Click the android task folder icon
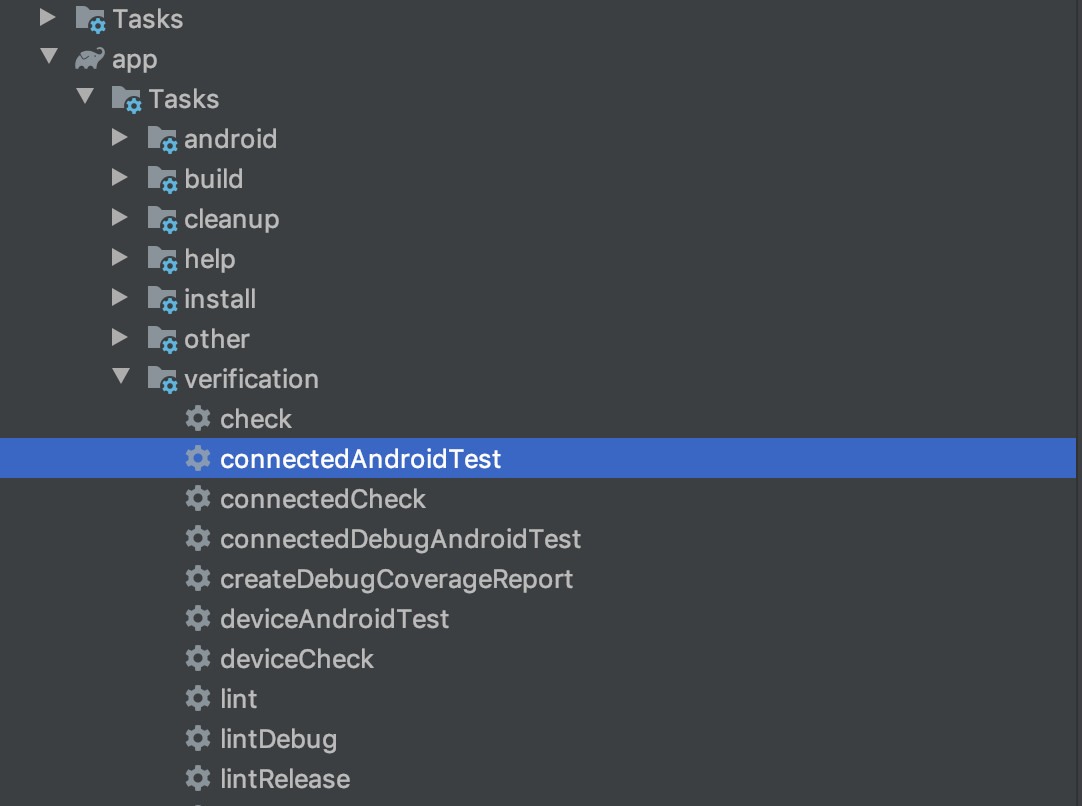Viewport: 1082px width, 806px height. click(x=163, y=139)
